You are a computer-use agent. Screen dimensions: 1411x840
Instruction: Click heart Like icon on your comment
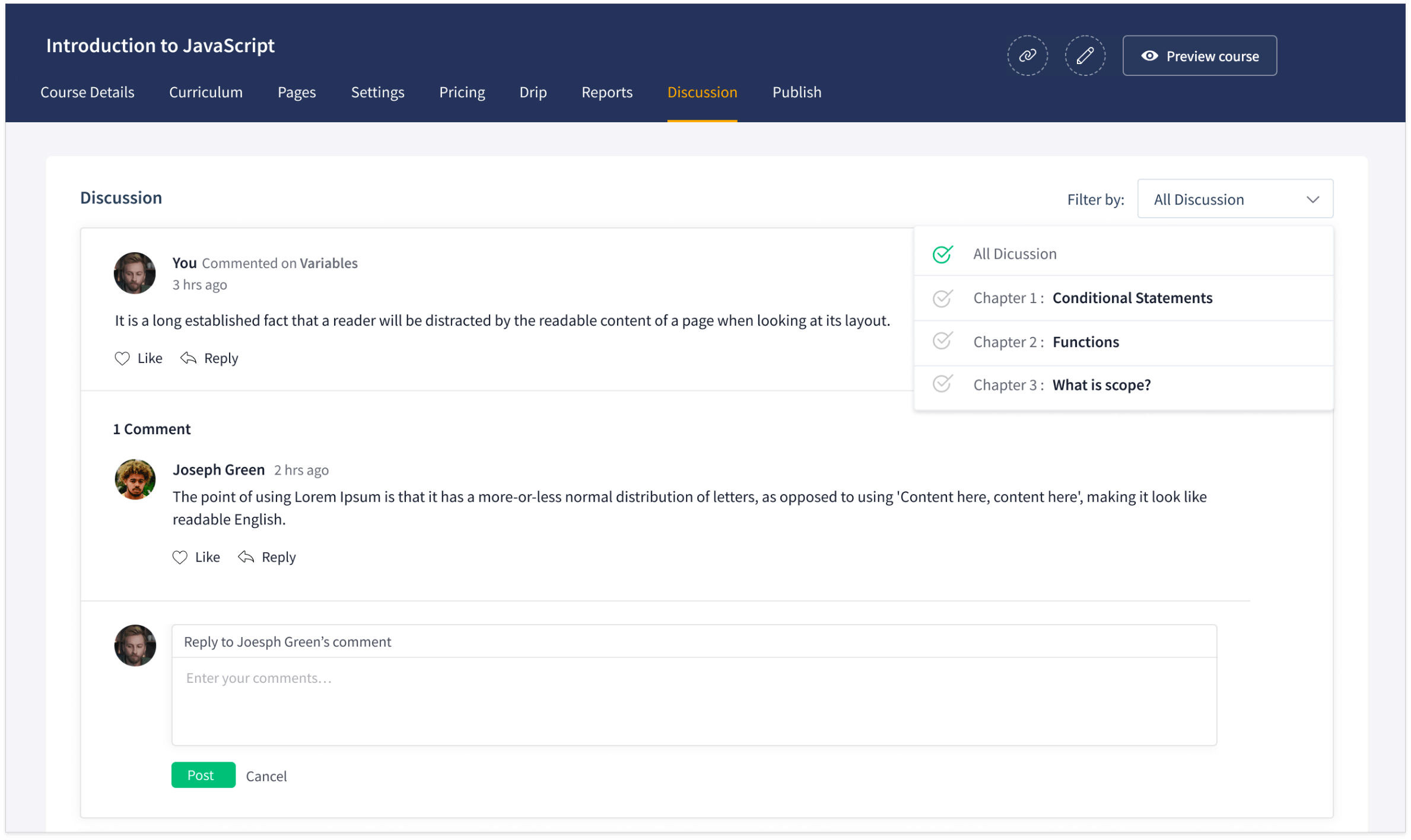coord(122,358)
